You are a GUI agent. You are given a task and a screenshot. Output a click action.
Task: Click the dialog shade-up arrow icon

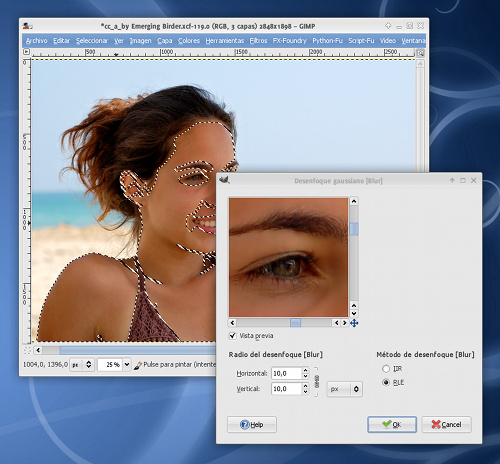tap(452, 180)
